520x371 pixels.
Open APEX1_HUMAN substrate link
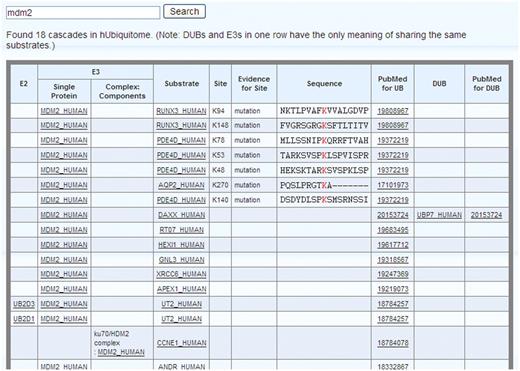point(181,289)
